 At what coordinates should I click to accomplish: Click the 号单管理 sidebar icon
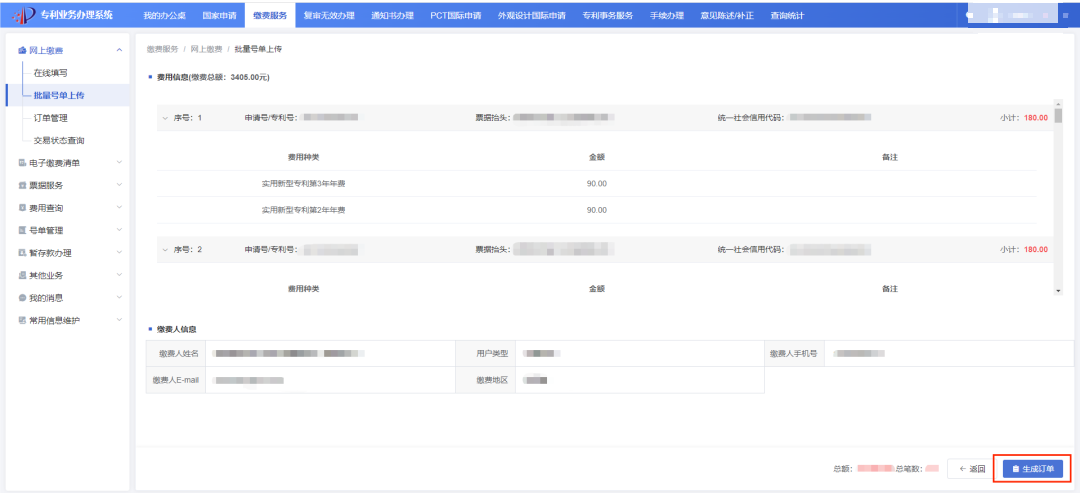pyautogui.click(x=22, y=230)
